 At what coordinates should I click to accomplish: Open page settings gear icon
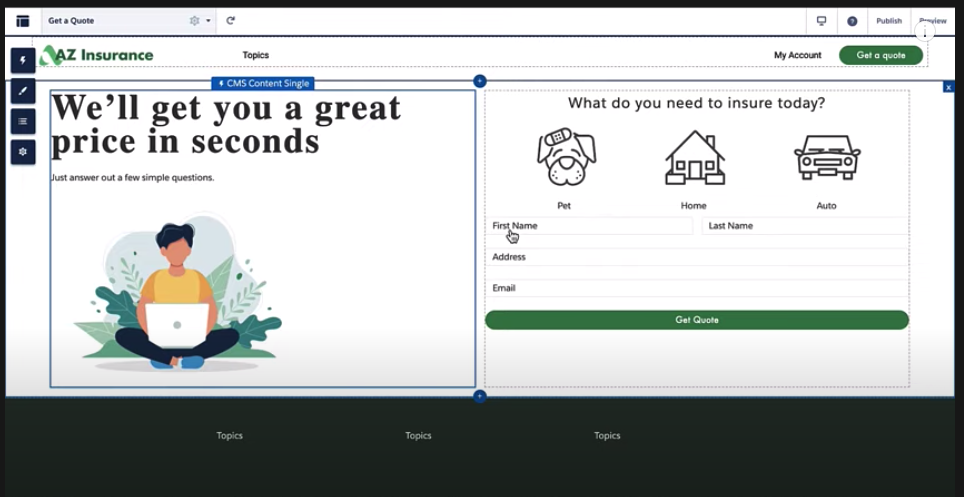(x=194, y=21)
